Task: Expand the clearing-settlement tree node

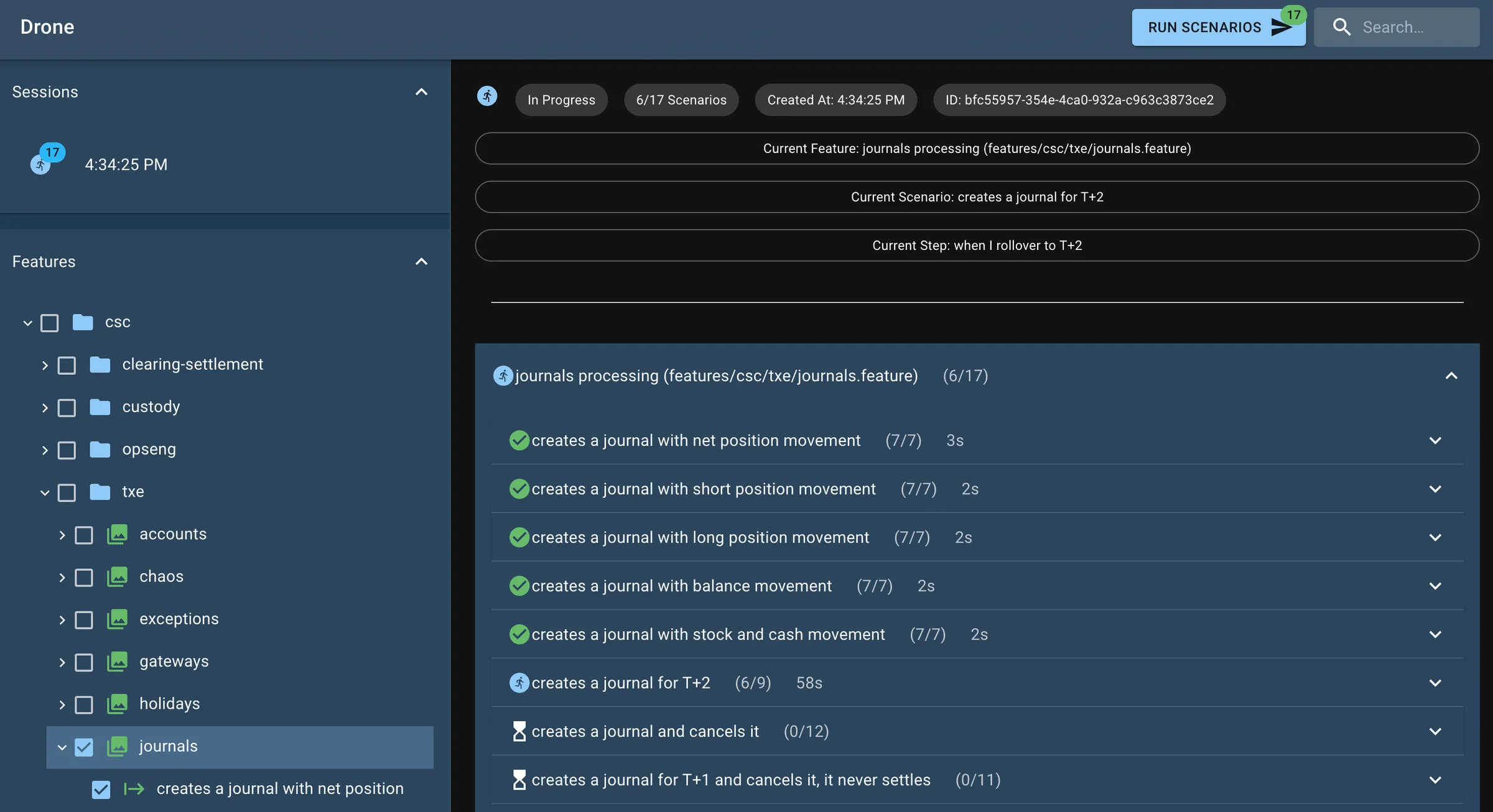Action: (45, 365)
